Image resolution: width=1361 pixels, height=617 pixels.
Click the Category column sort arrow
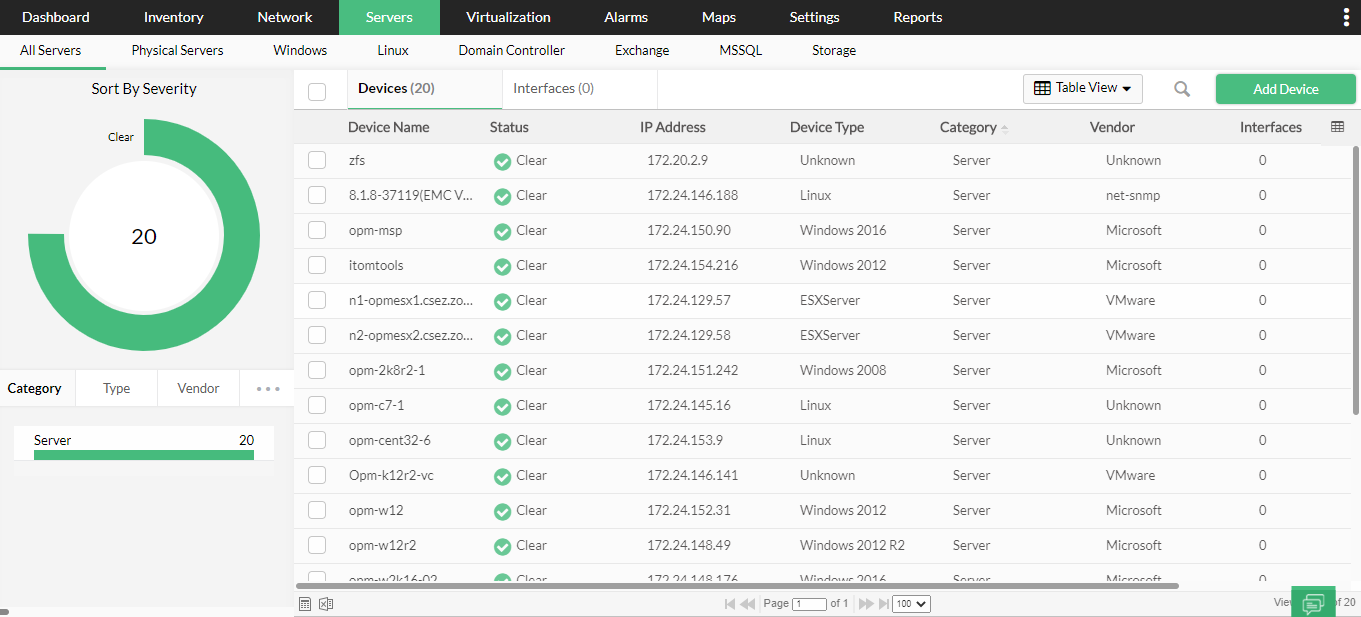coord(1004,128)
